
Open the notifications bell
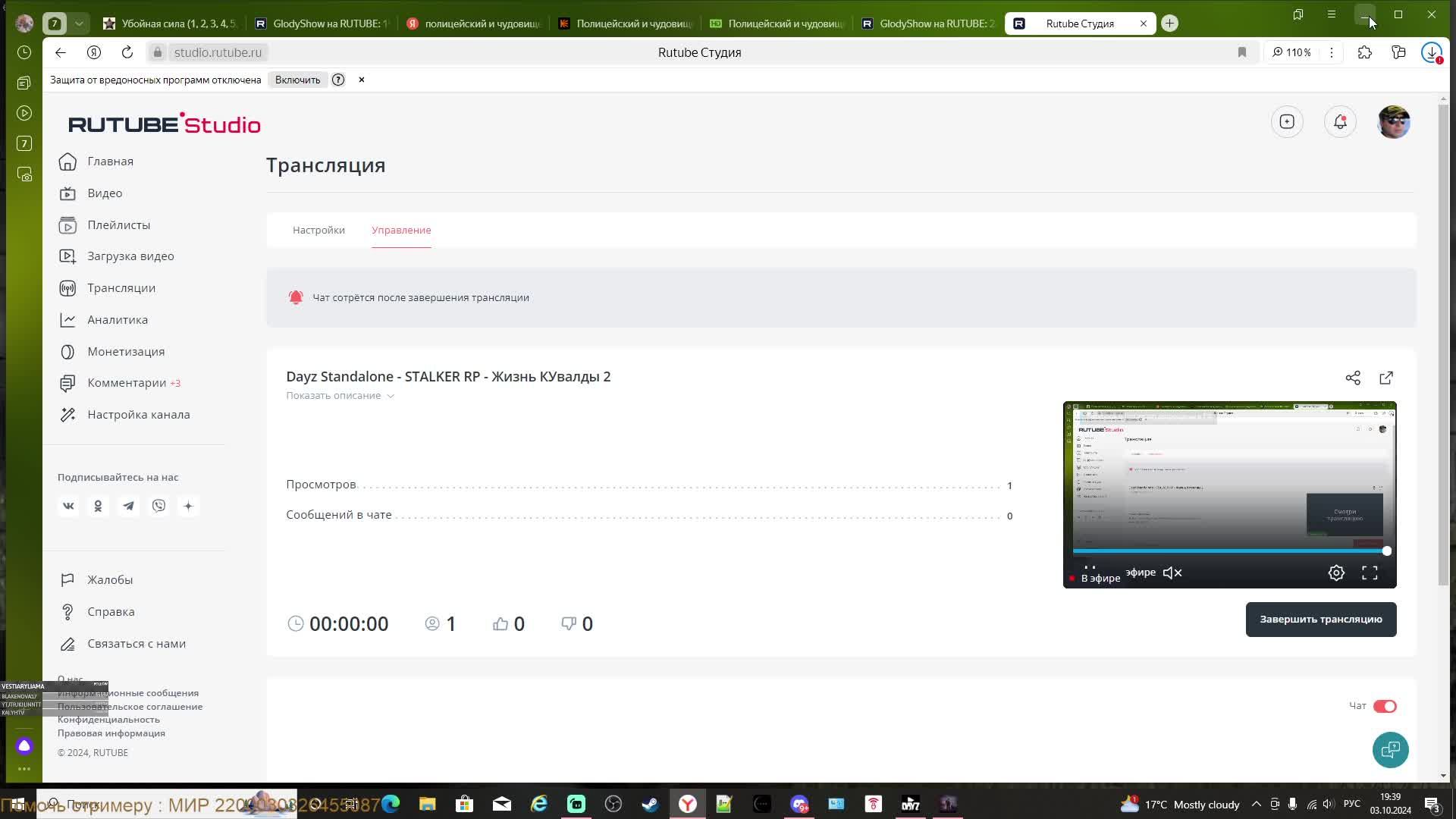pyautogui.click(x=1340, y=121)
